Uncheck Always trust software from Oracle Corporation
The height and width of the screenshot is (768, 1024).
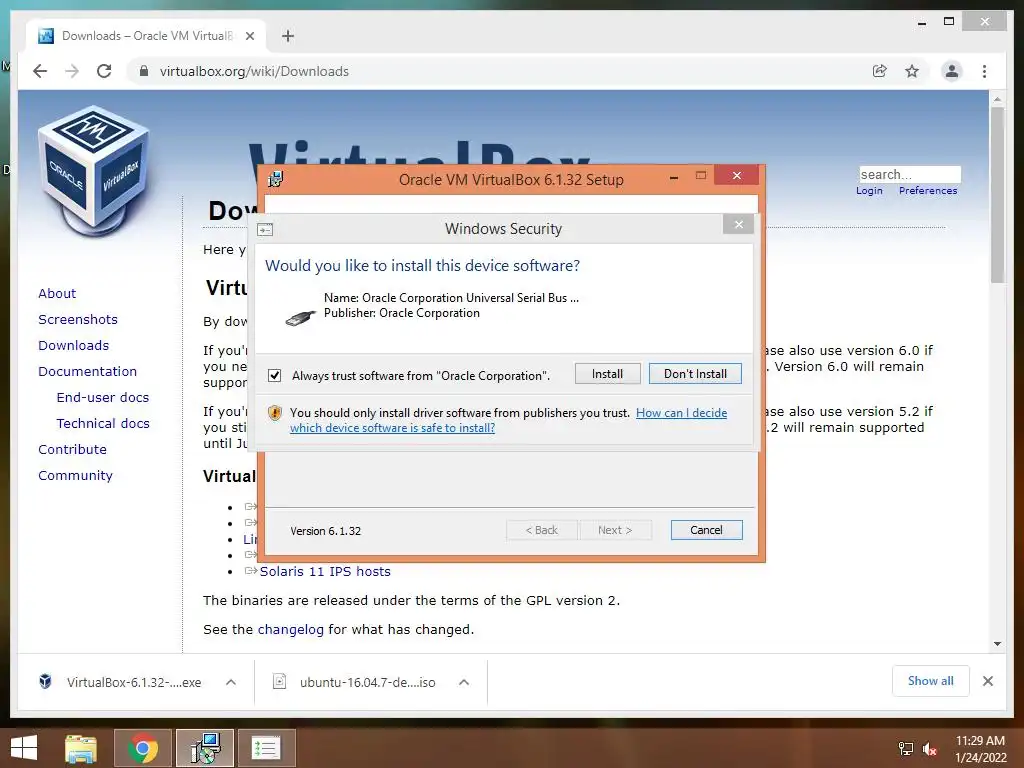click(x=274, y=376)
